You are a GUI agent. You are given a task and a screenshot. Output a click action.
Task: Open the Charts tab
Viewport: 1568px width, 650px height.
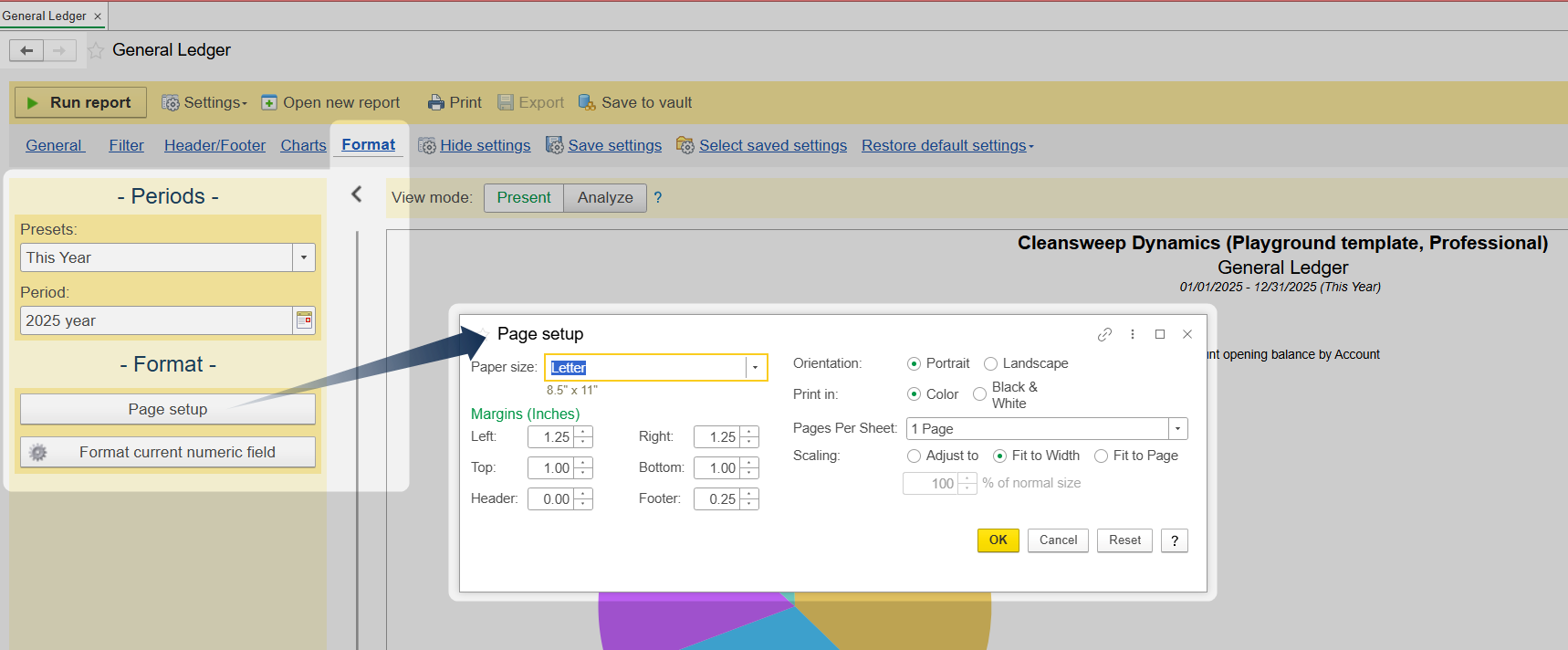303,145
